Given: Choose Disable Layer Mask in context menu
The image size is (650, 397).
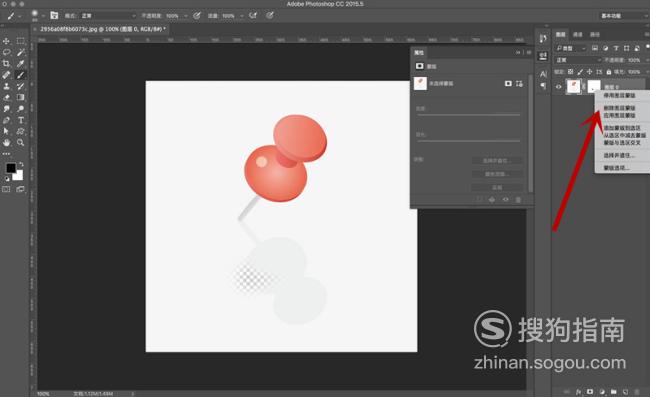Looking at the screenshot, I should (x=619, y=95).
